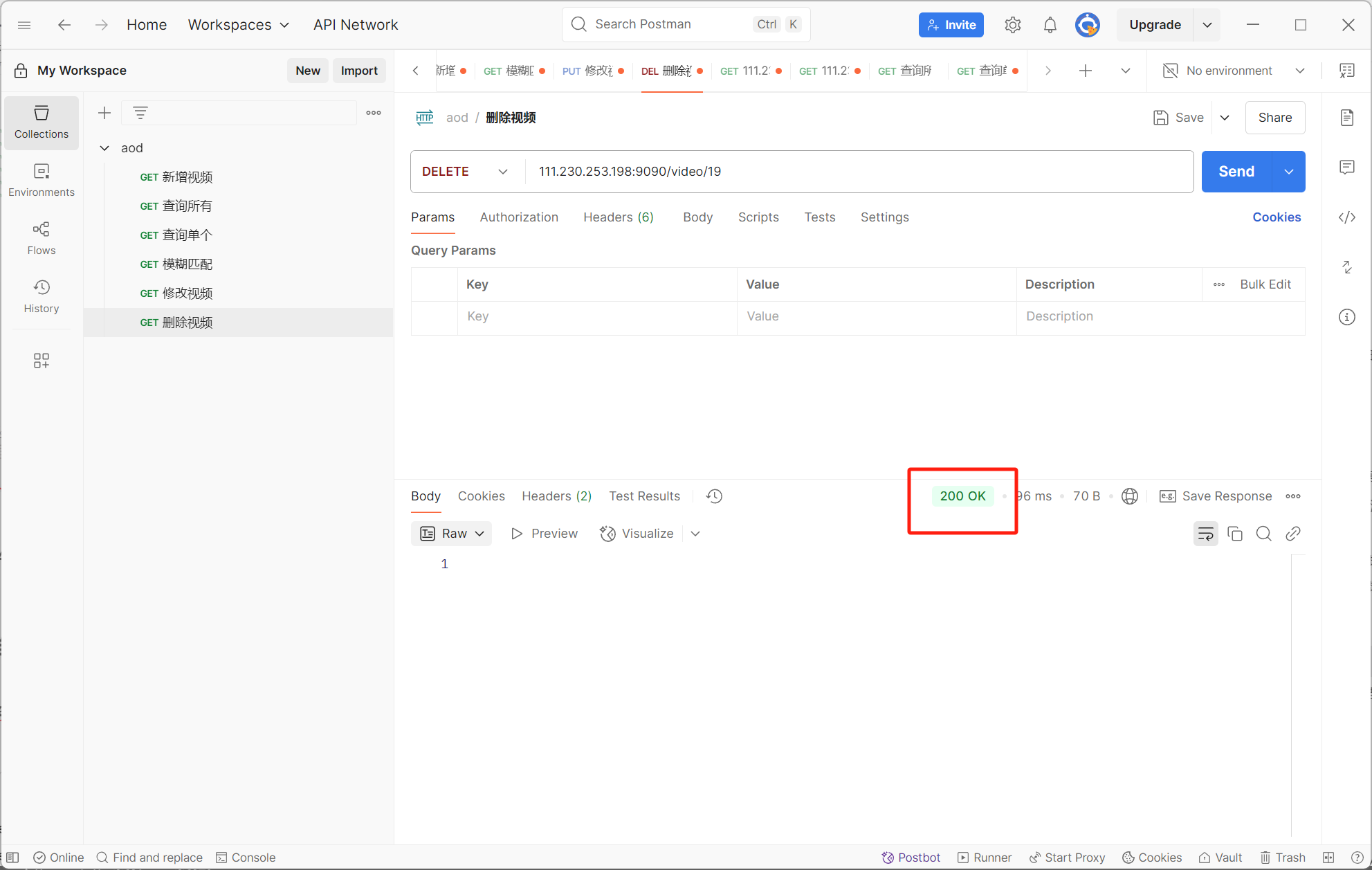Click the code snippet icon
This screenshot has width=1372, height=870.
click(x=1346, y=217)
